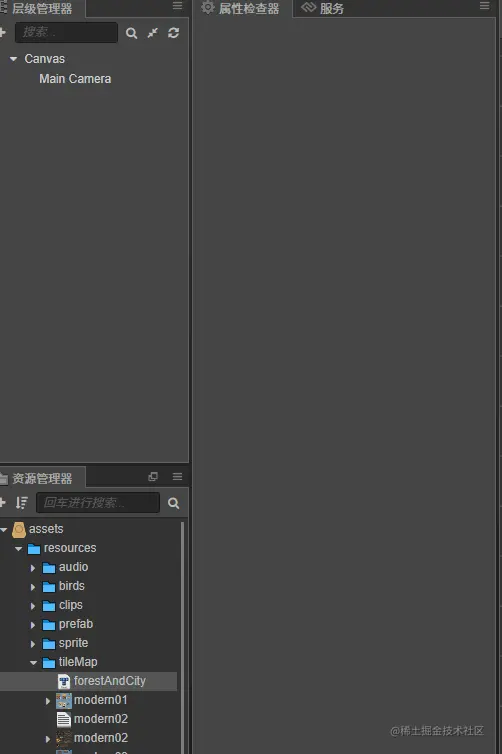The image size is (502, 754).
Task: Switch to the 层级管理器 tab
Action: click(x=41, y=8)
